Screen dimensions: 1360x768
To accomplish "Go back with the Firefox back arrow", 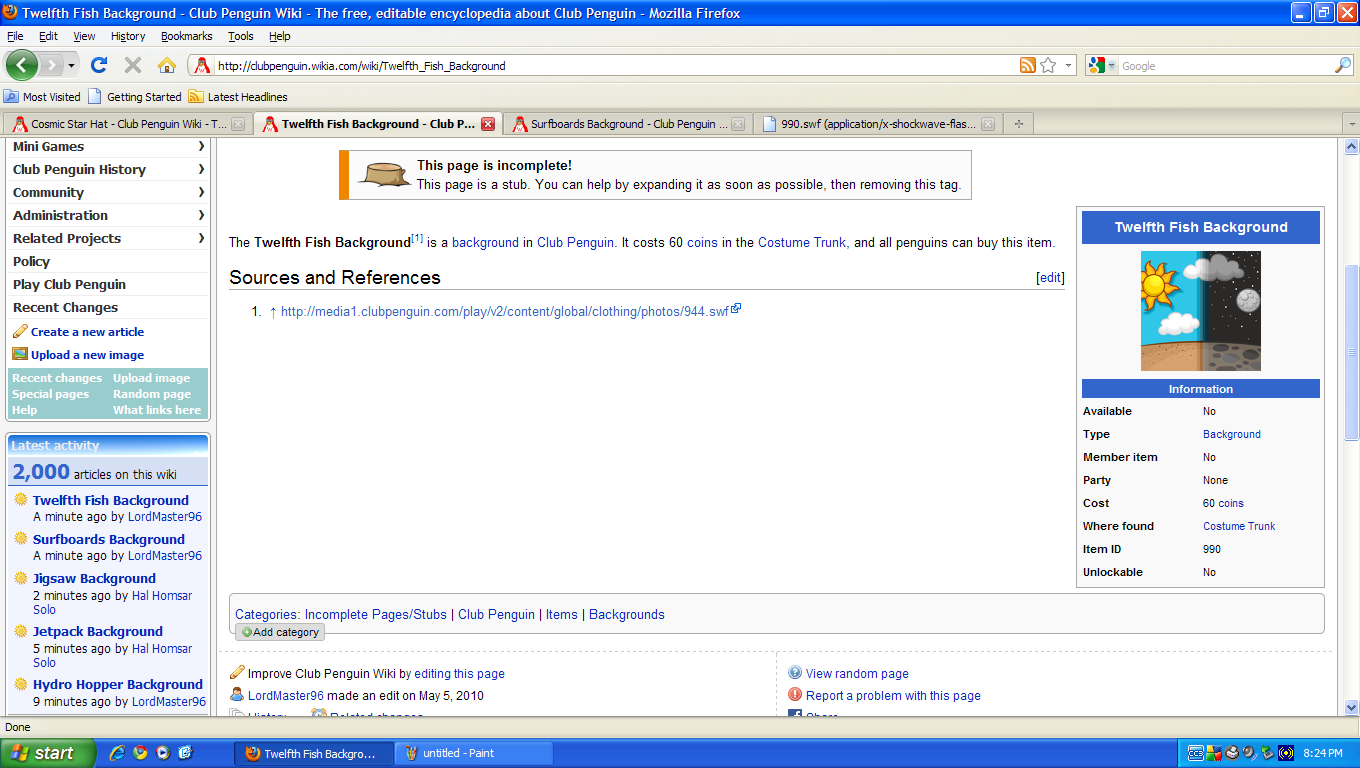I will [x=22, y=65].
